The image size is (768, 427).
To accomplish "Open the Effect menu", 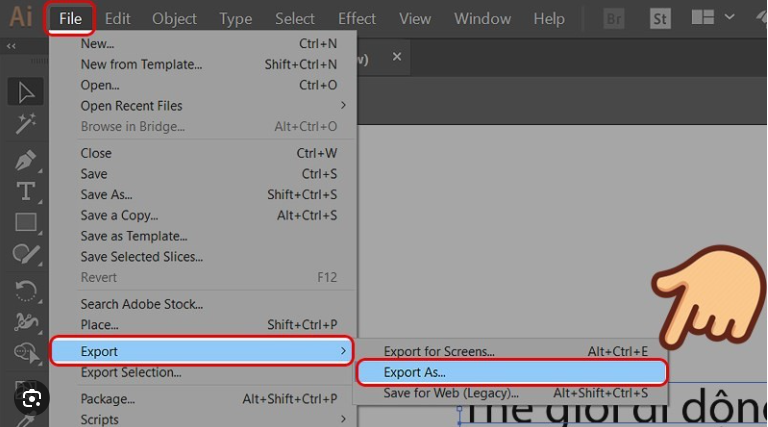I will (357, 19).
